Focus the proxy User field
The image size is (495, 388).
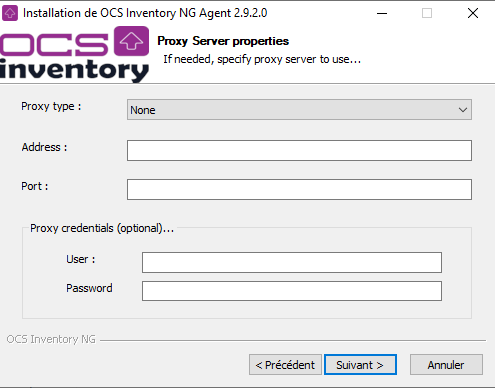[292, 262]
